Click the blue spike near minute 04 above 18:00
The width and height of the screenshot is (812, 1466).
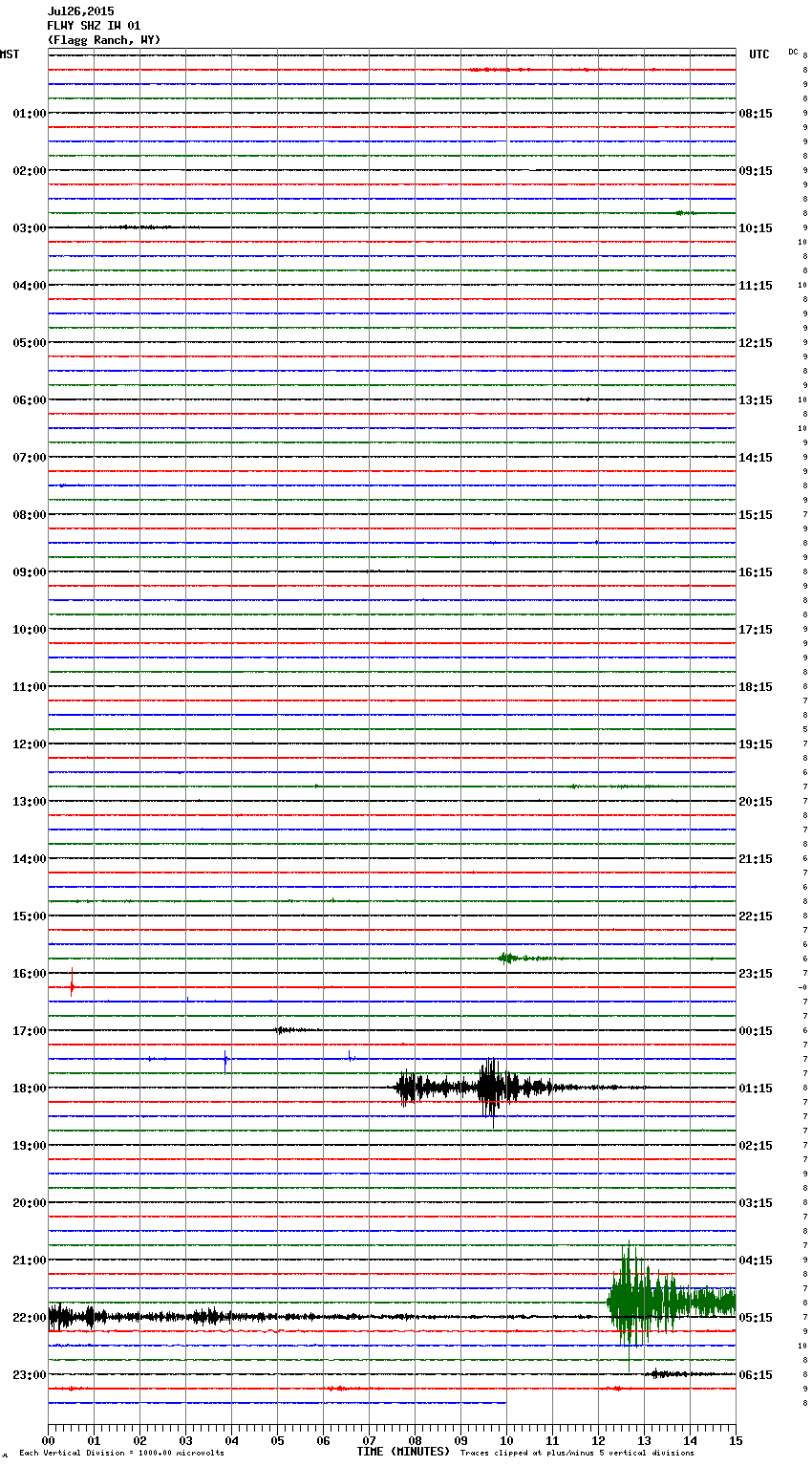pos(225,1059)
